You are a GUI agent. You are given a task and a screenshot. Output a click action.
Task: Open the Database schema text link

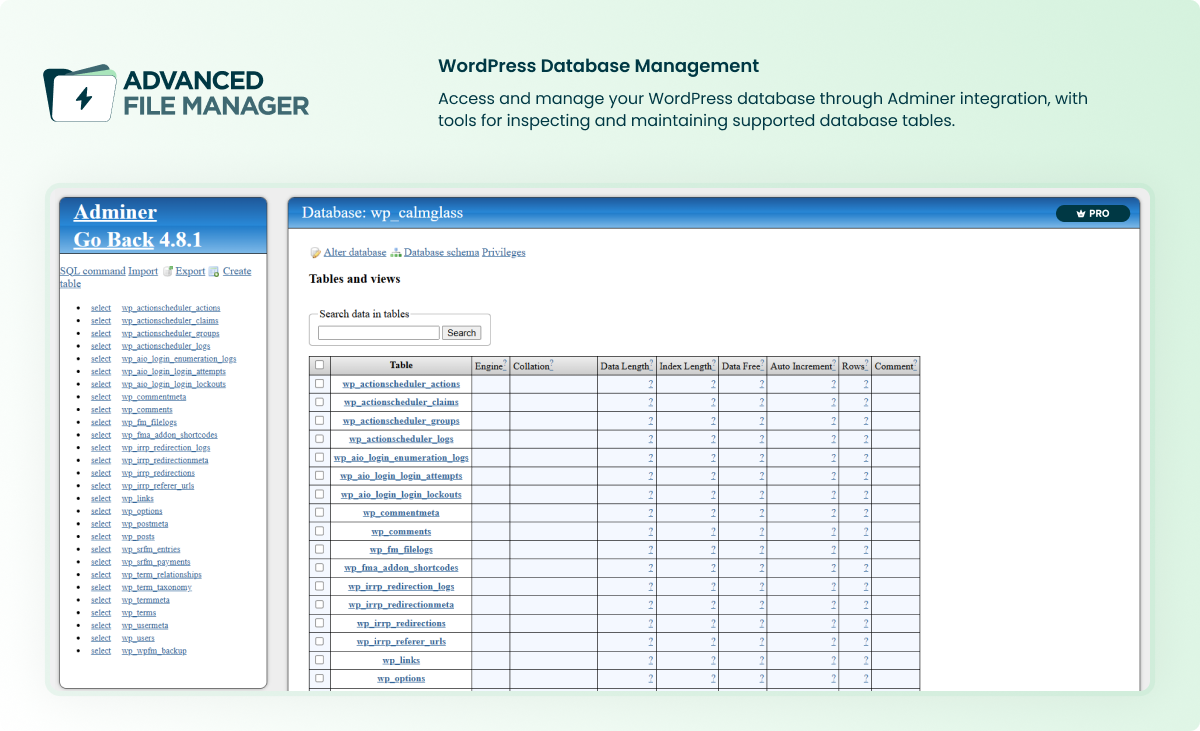(x=441, y=253)
